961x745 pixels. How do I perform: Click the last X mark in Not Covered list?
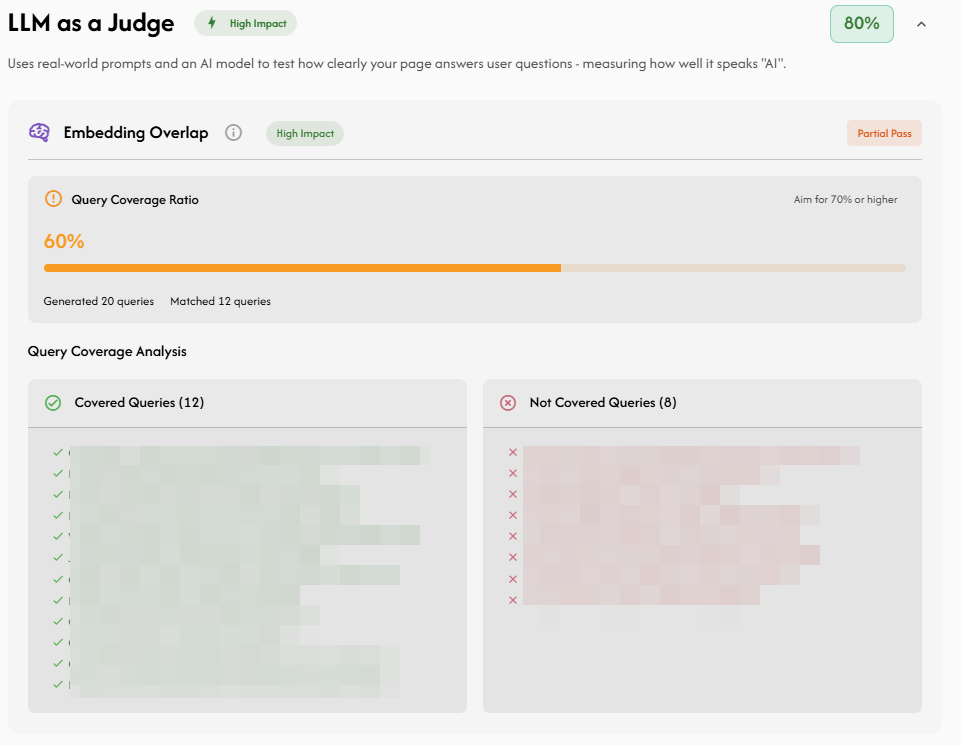513,600
